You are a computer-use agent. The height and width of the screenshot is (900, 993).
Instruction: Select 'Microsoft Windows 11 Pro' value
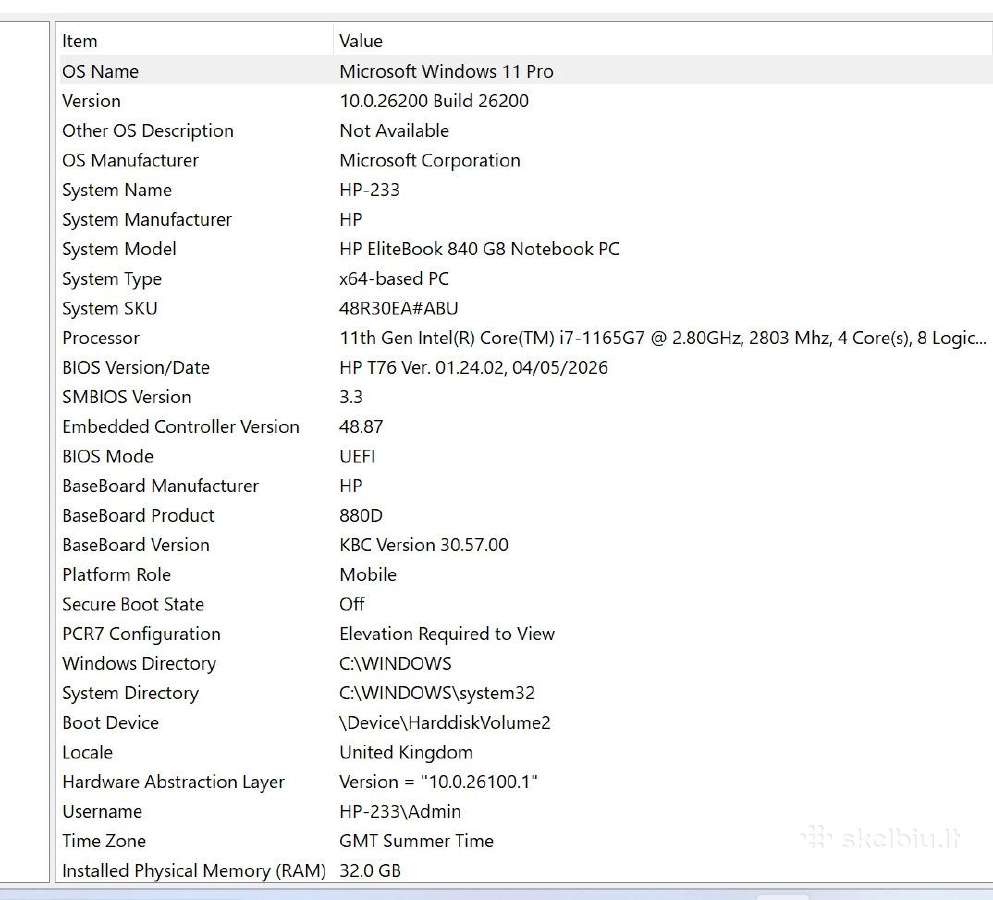tap(446, 72)
